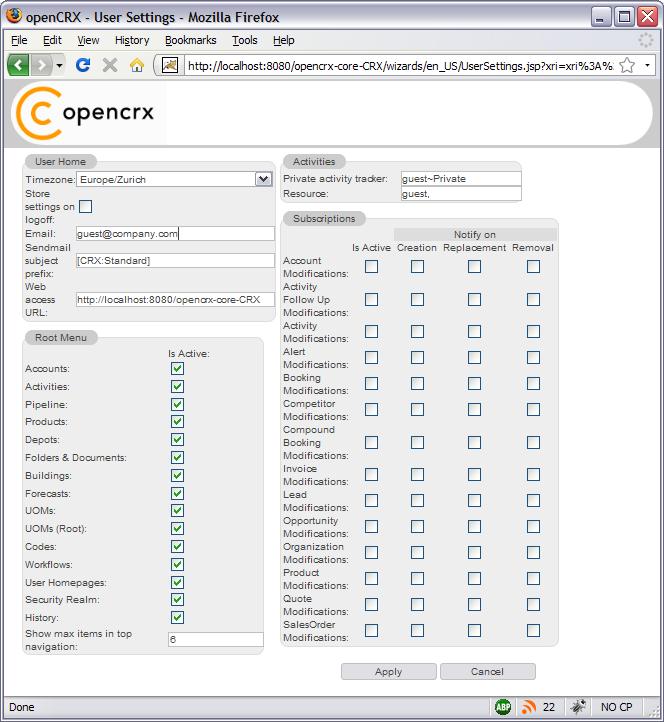Check Lead Modifications Creation checkbox
Viewport: 664px width, 722px height.
tap(417, 500)
